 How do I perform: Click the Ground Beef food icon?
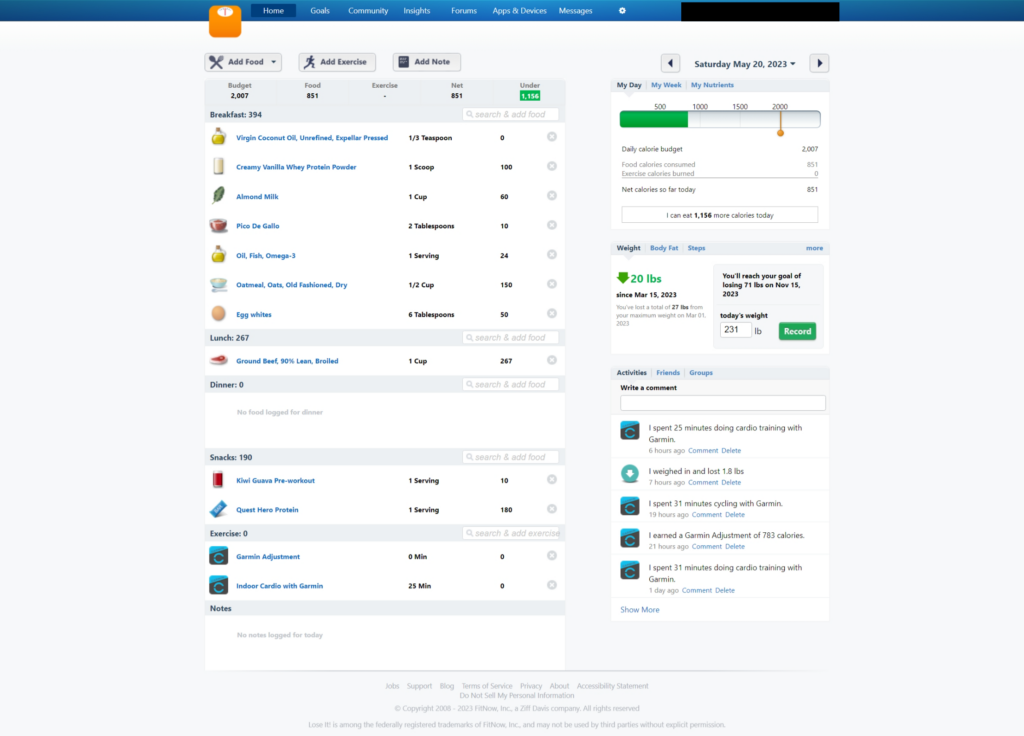click(x=218, y=361)
